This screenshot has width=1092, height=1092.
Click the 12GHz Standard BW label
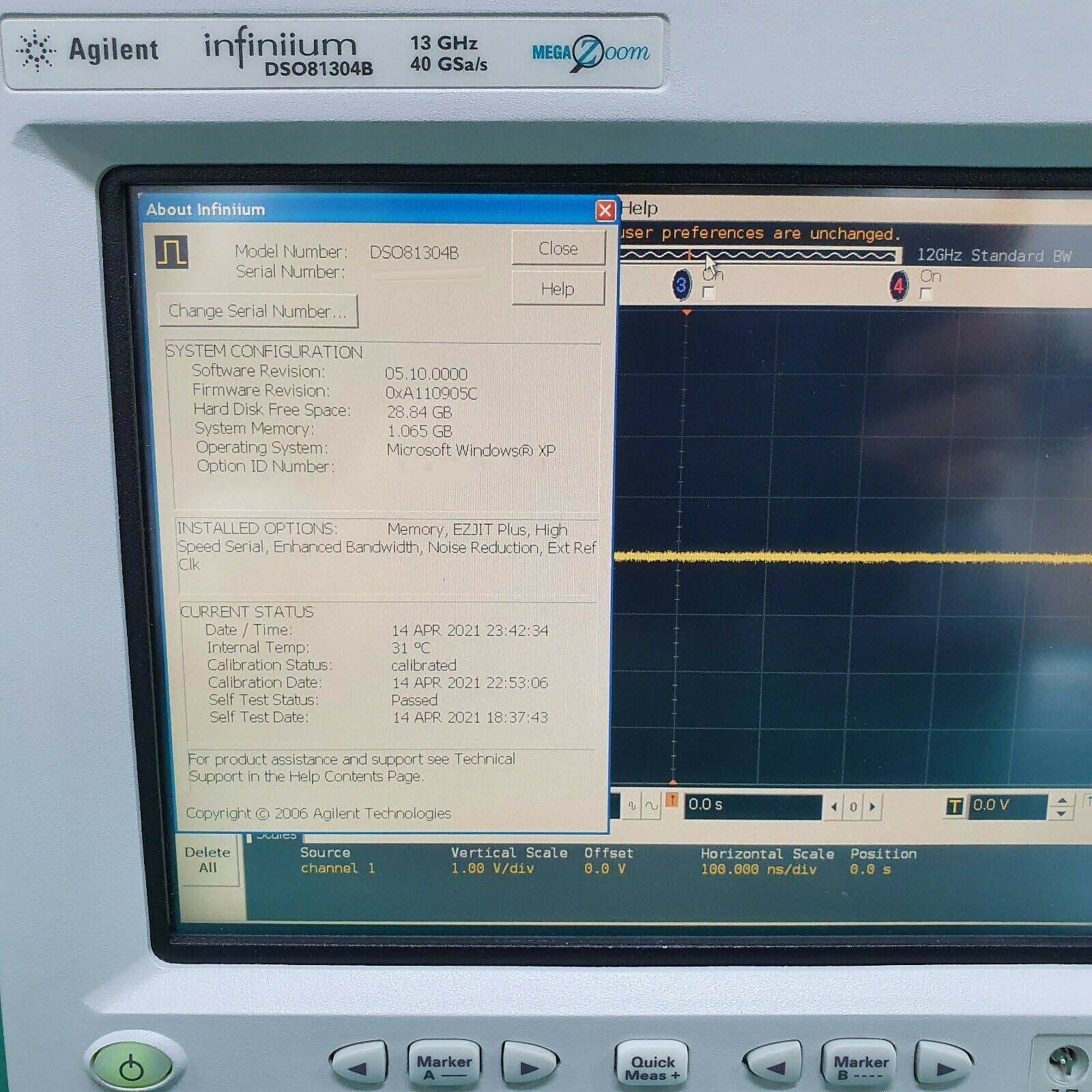click(994, 256)
